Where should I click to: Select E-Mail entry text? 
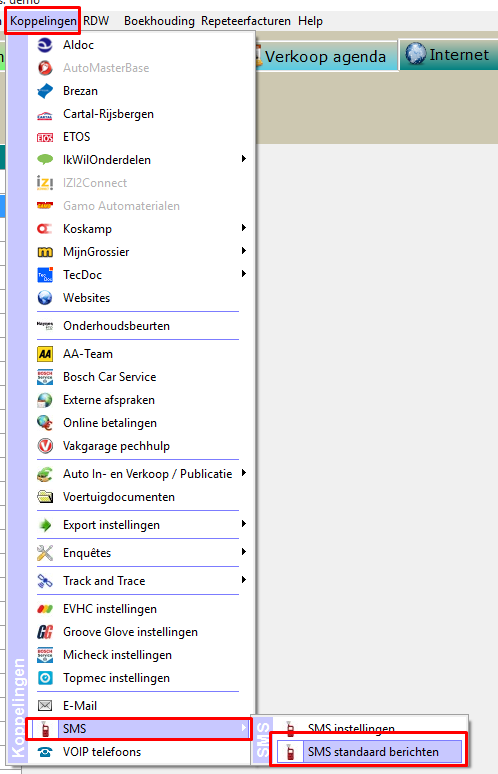tap(80, 706)
